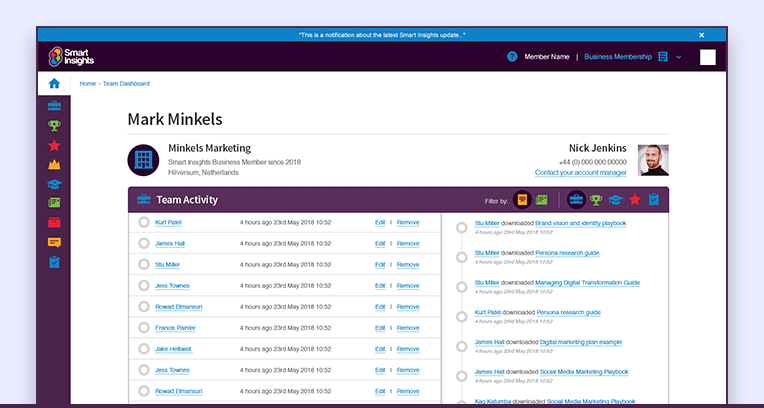The image size is (764, 408).
Task: Select the red archive box sidebar icon
Action: pyautogui.click(x=54, y=222)
